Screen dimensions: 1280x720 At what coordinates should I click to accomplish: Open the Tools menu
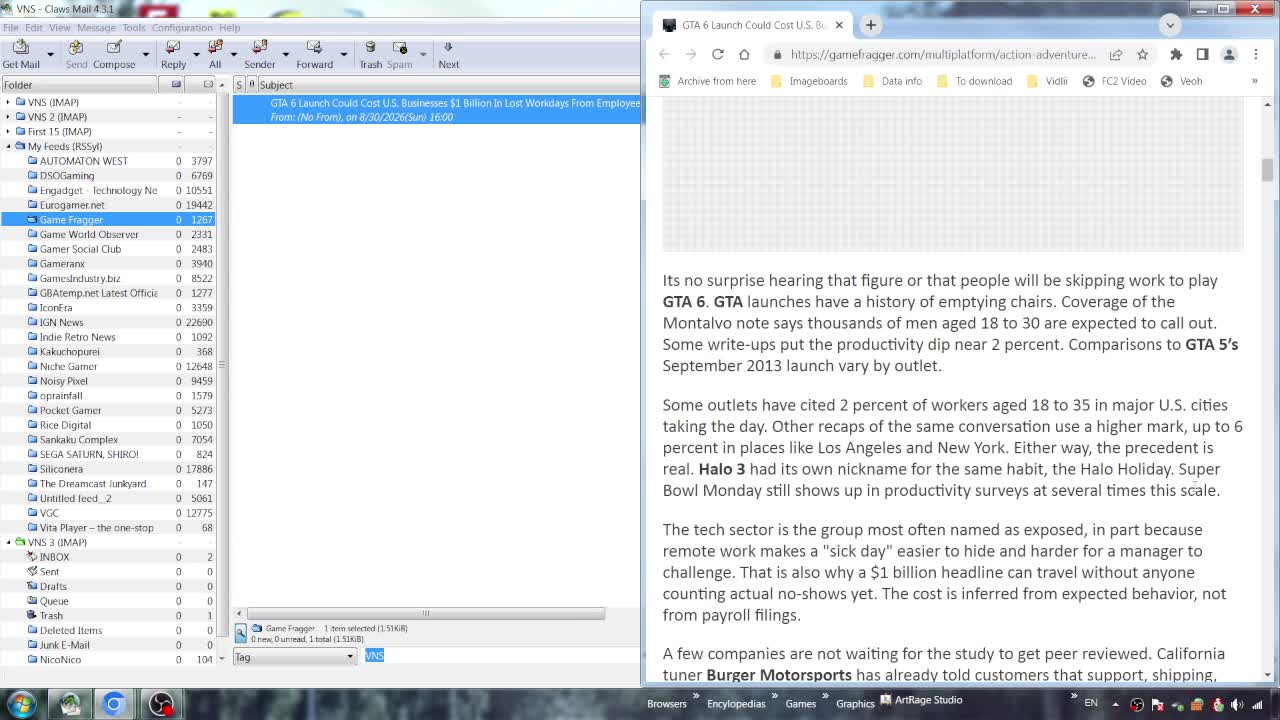(134, 28)
